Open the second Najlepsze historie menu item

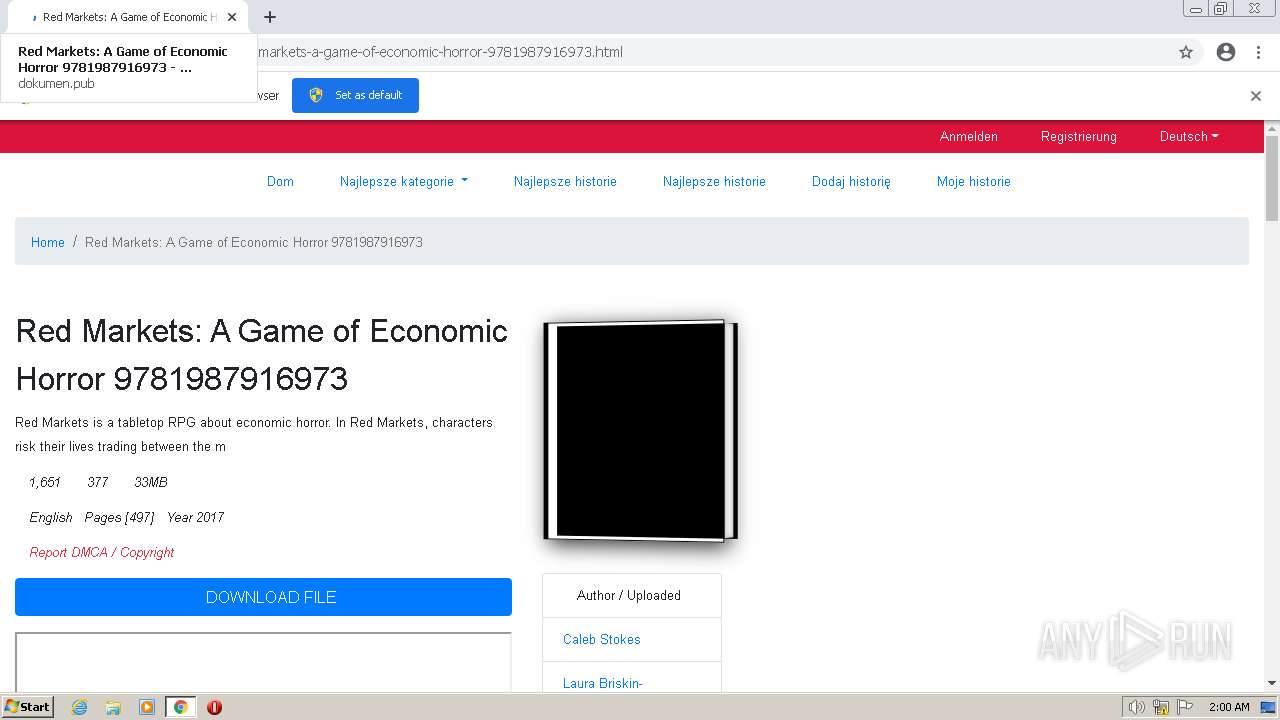point(714,182)
